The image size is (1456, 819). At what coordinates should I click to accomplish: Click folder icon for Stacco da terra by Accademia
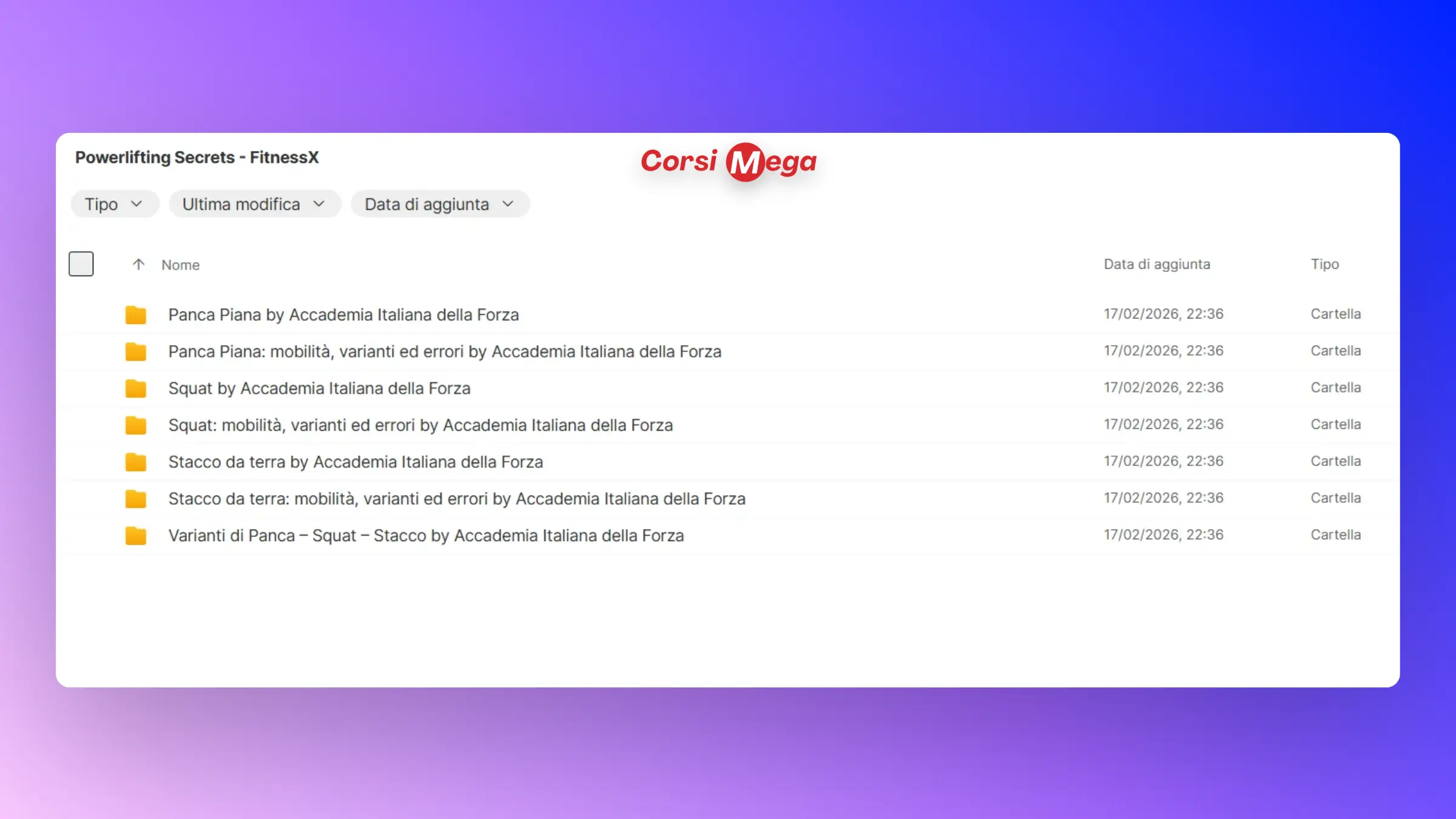click(135, 462)
